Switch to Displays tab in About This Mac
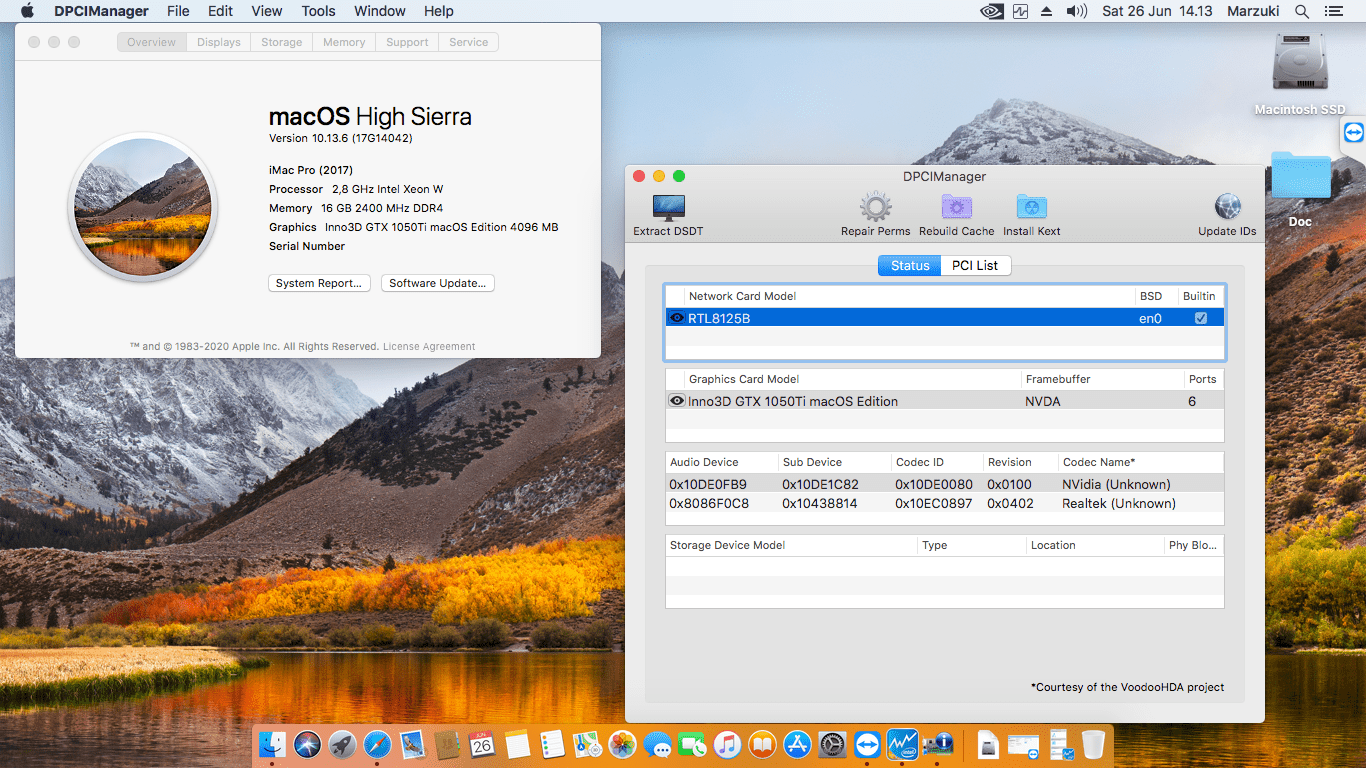 tap(219, 42)
